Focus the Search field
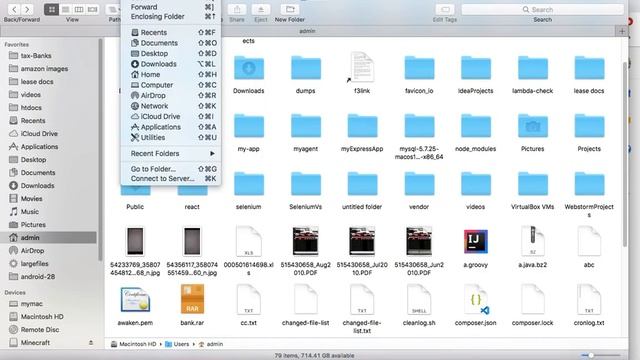Screen dimensions: 640x360 (x=542, y=9)
